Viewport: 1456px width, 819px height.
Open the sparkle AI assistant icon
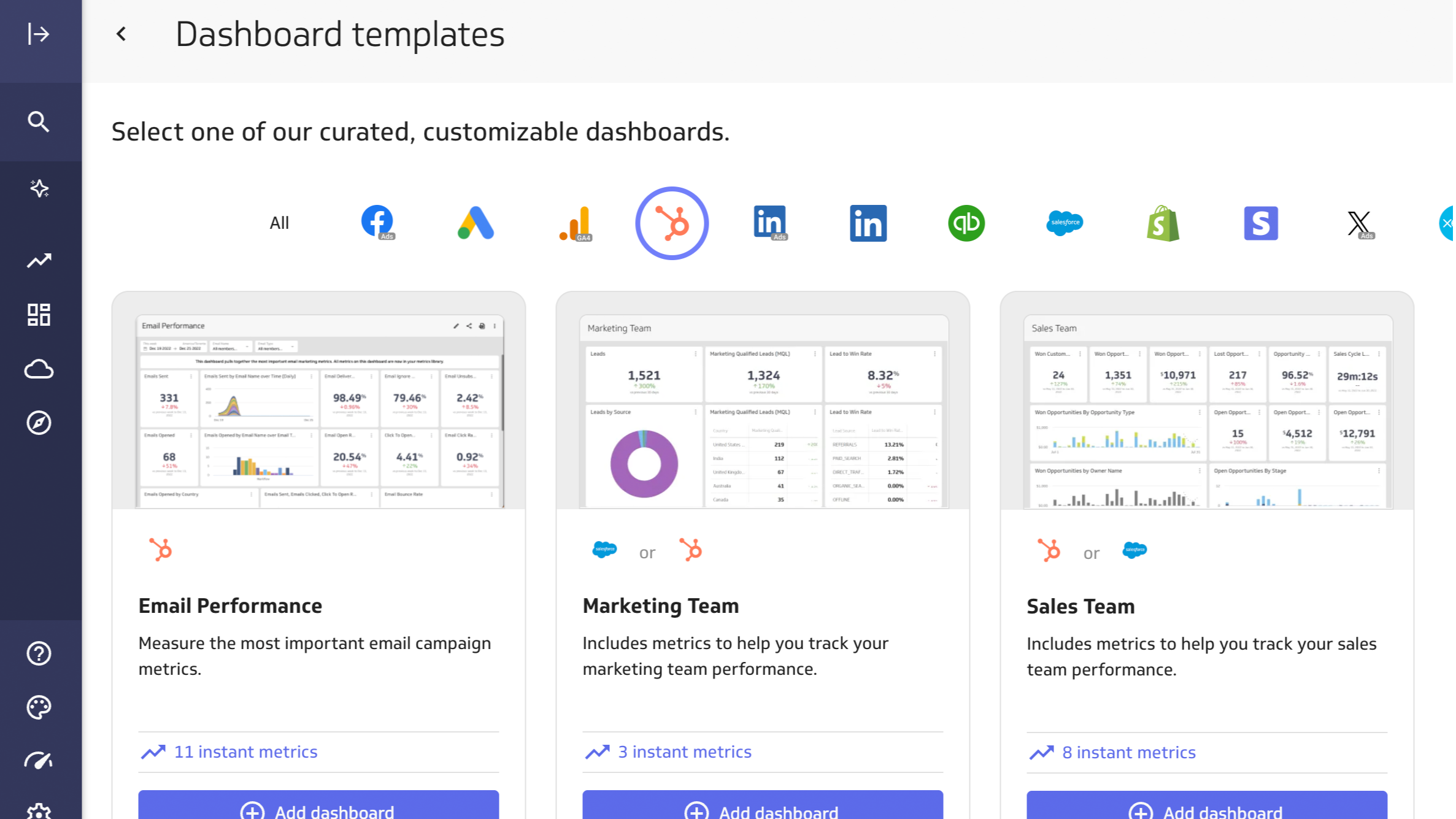pos(39,188)
